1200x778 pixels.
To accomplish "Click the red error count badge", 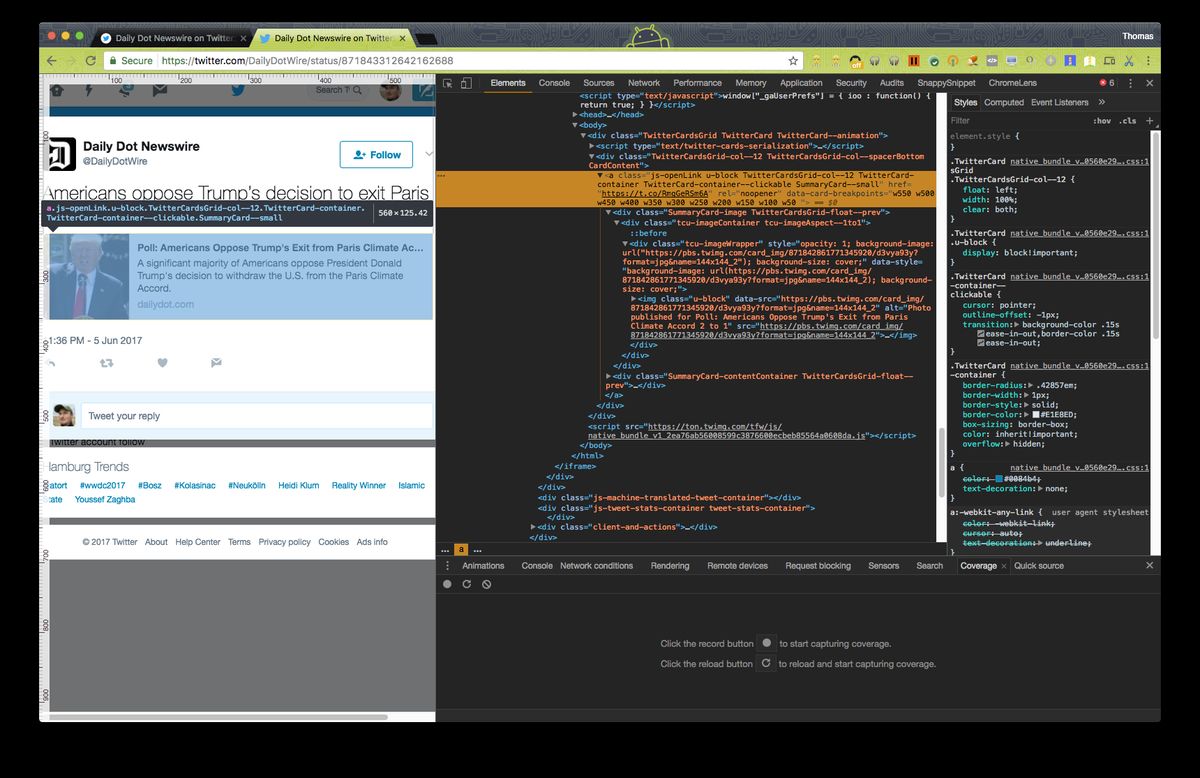I will point(1107,83).
